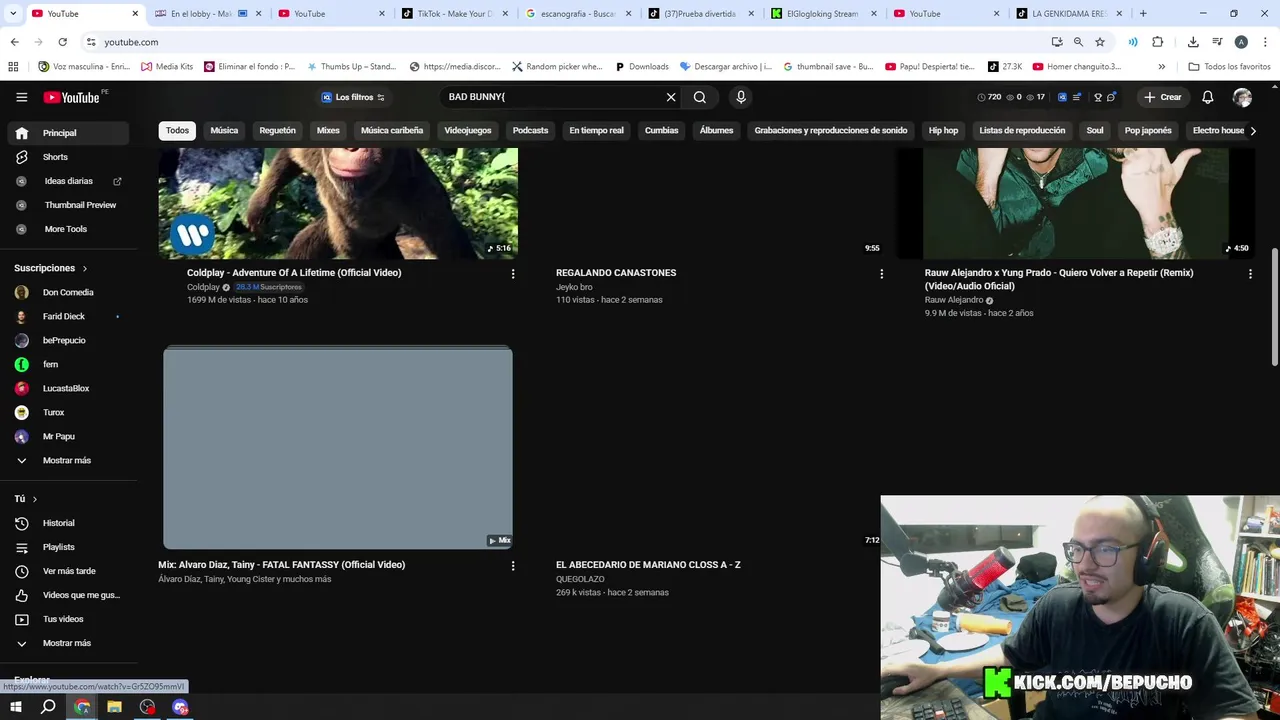Viewport: 1280px width, 720px height.
Task: Clear the search box with the X icon
Action: (x=671, y=97)
